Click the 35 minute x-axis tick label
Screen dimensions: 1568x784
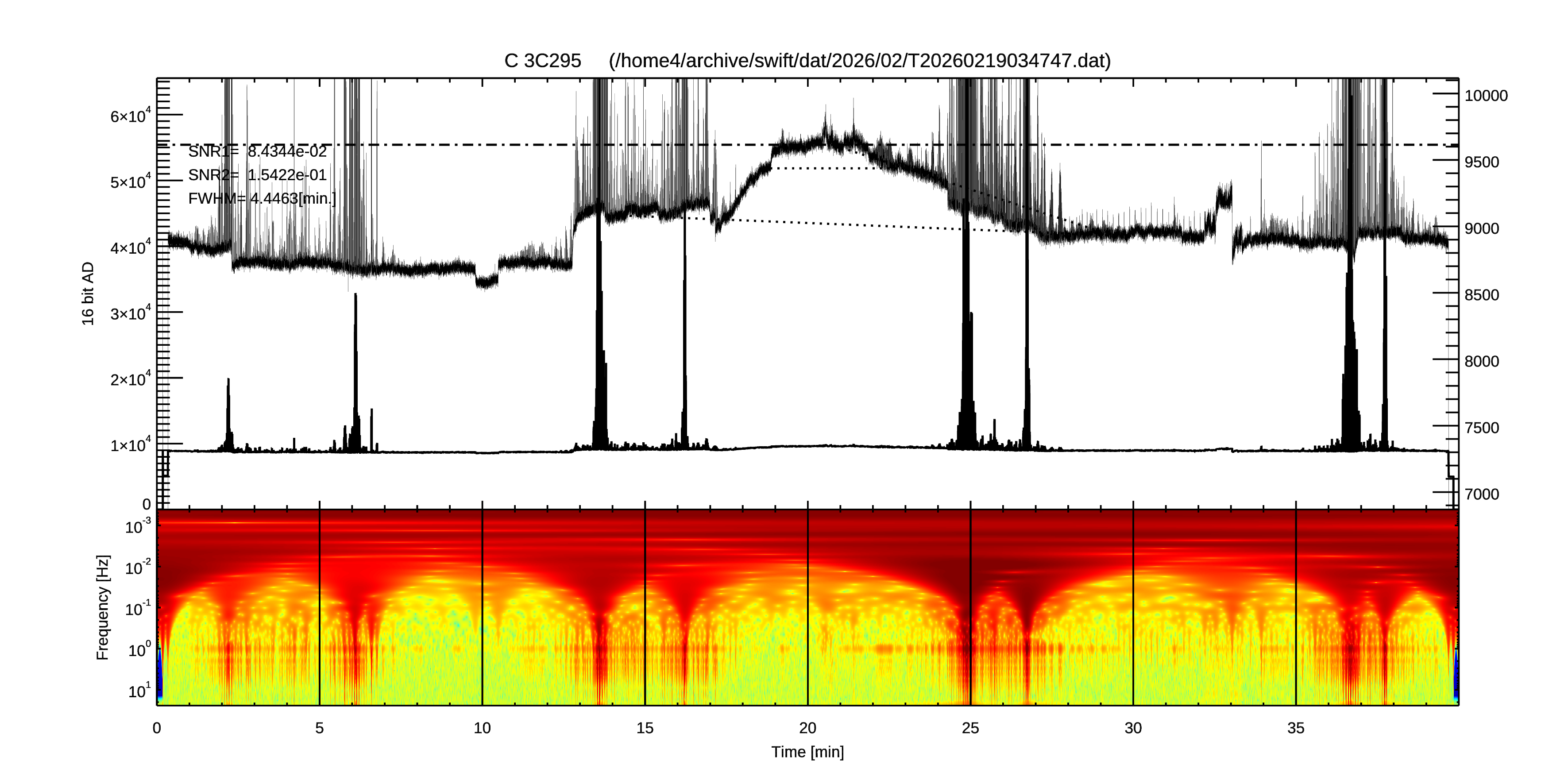point(1296,728)
